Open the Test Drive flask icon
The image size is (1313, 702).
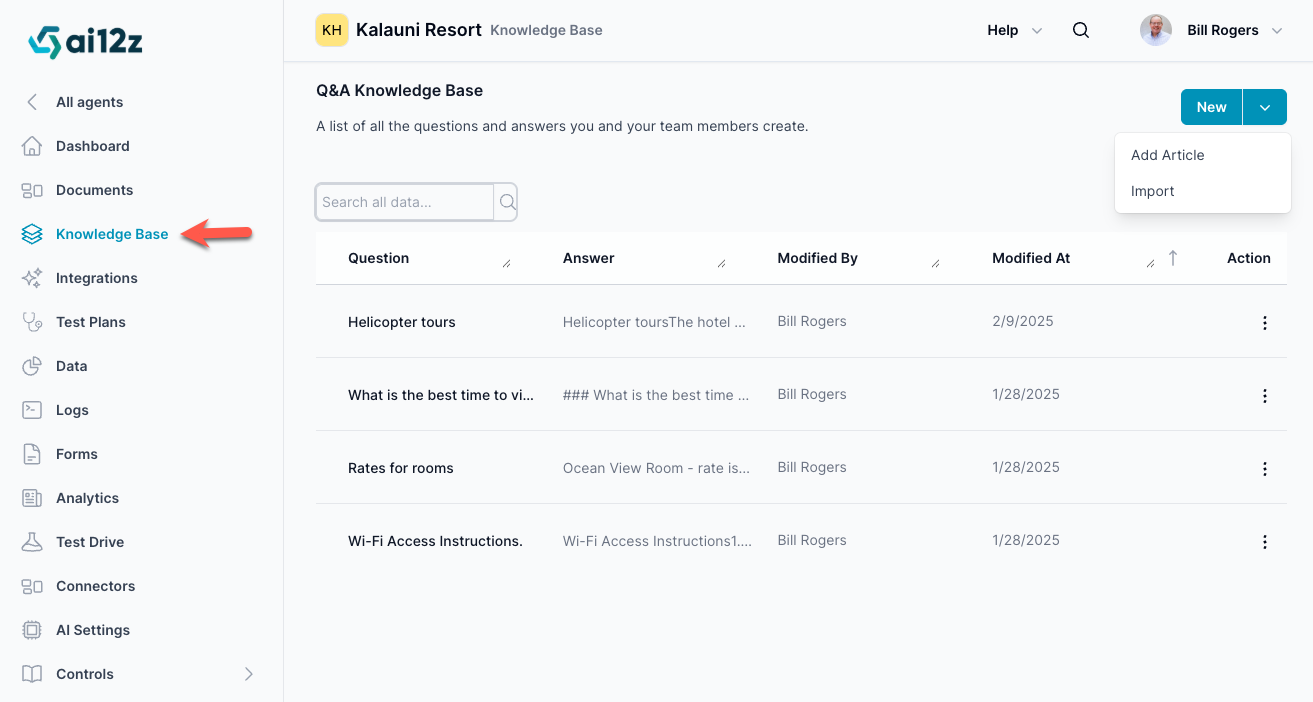[x=32, y=542]
